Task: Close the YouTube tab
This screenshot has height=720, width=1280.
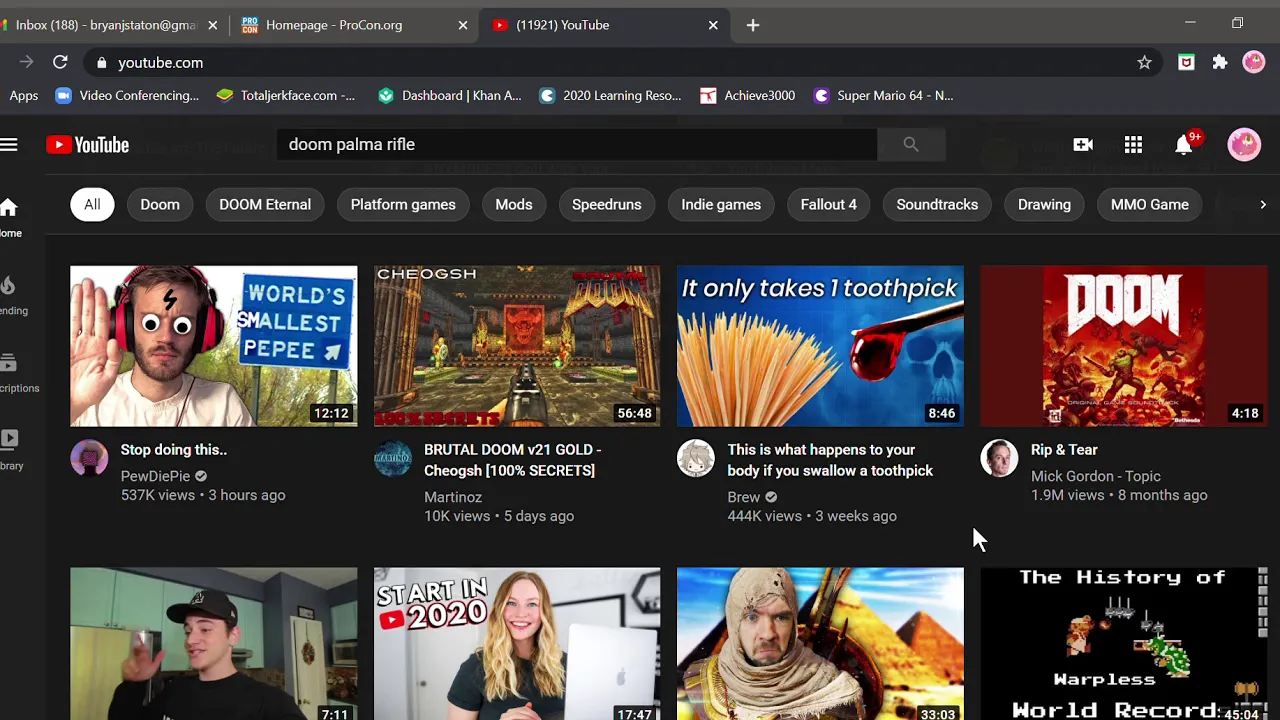Action: coord(712,25)
